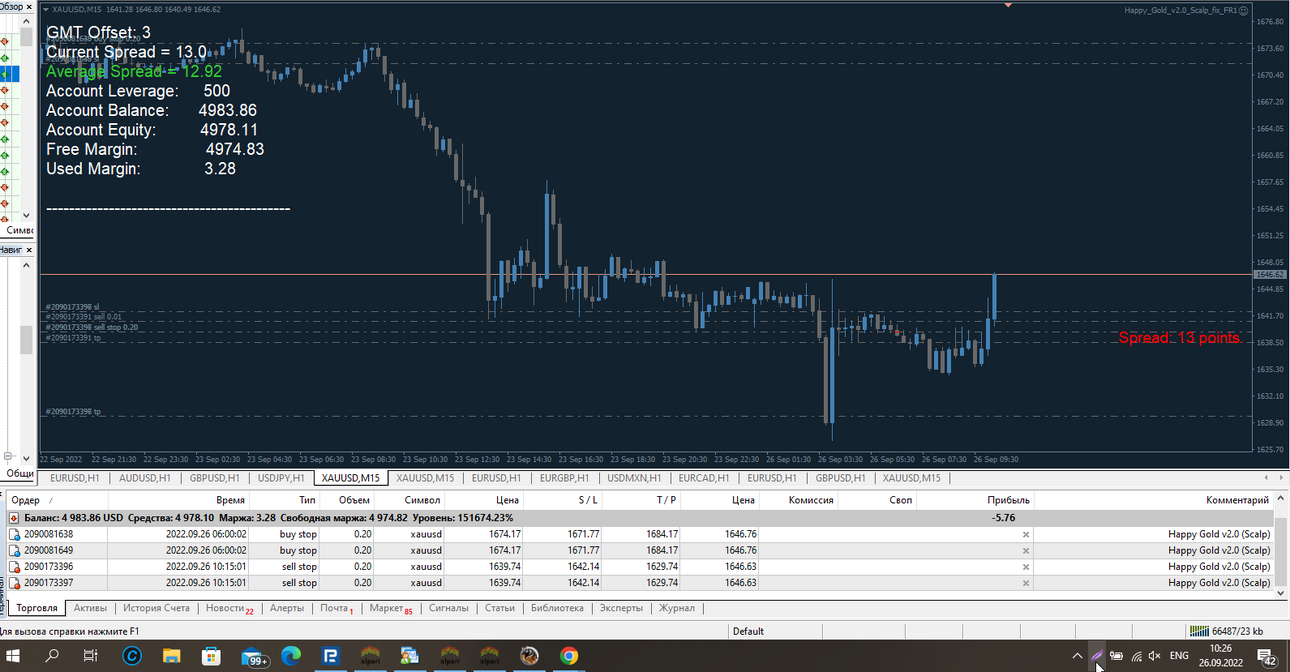The width and height of the screenshot is (1290, 672).
Task: Open the Почта terminal tab
Action: [337, 608]
